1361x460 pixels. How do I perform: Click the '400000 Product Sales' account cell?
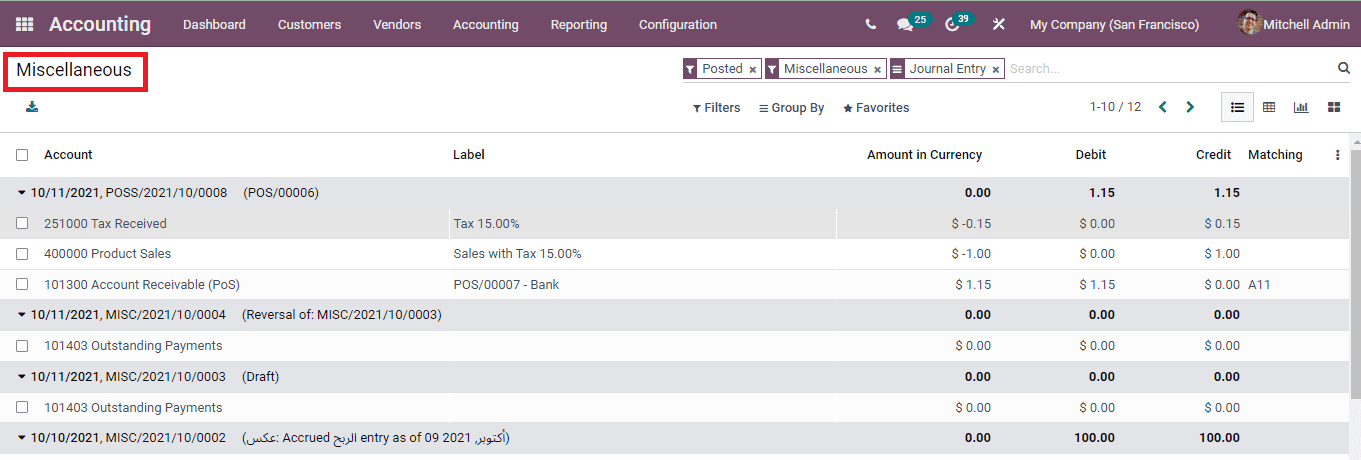tap(107, 254)
